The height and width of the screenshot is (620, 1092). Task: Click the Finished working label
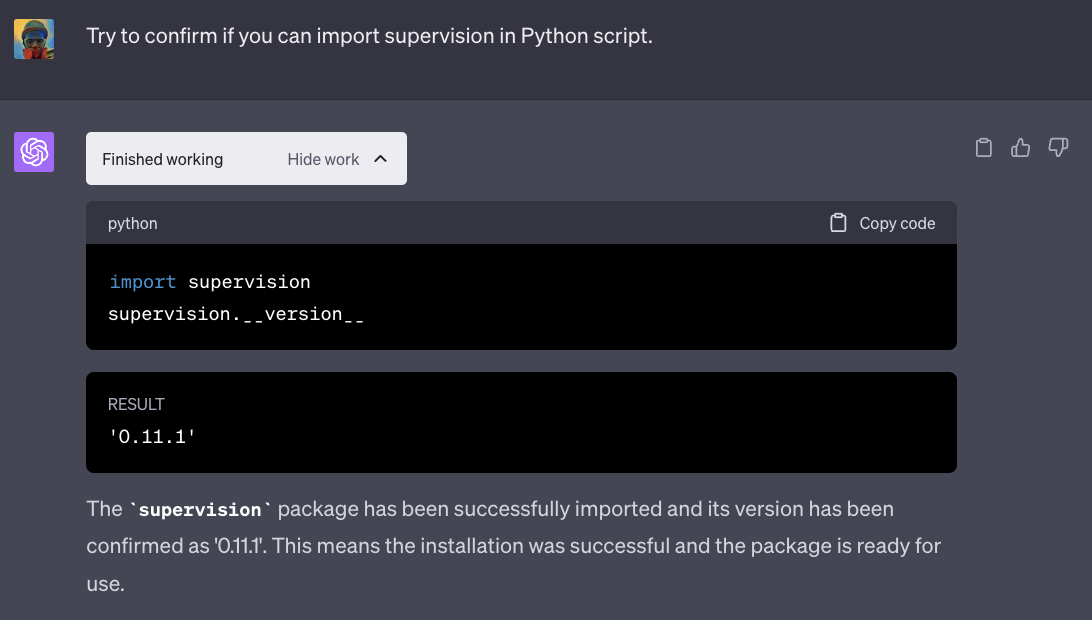click(x=162, y=159)
